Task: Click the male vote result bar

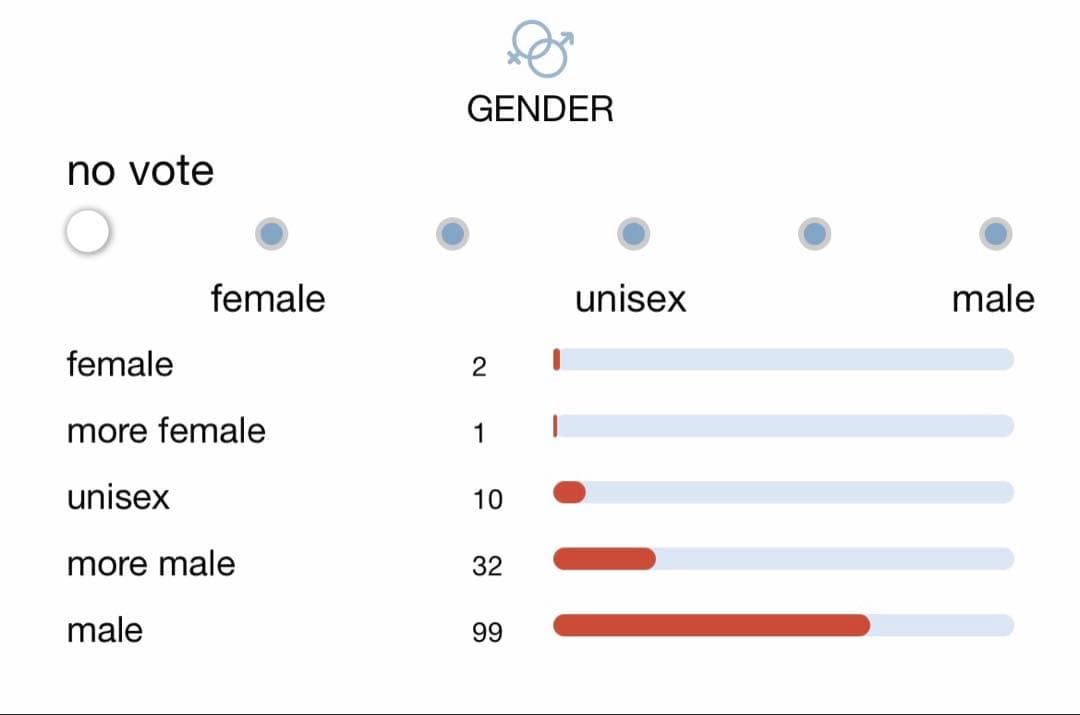Action: (x=783, y=625)
